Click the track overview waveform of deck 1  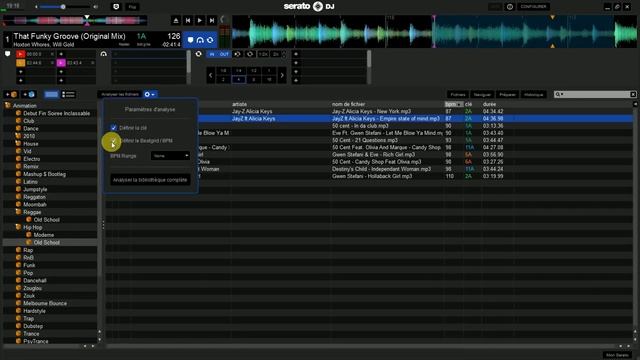coord(75,20)
